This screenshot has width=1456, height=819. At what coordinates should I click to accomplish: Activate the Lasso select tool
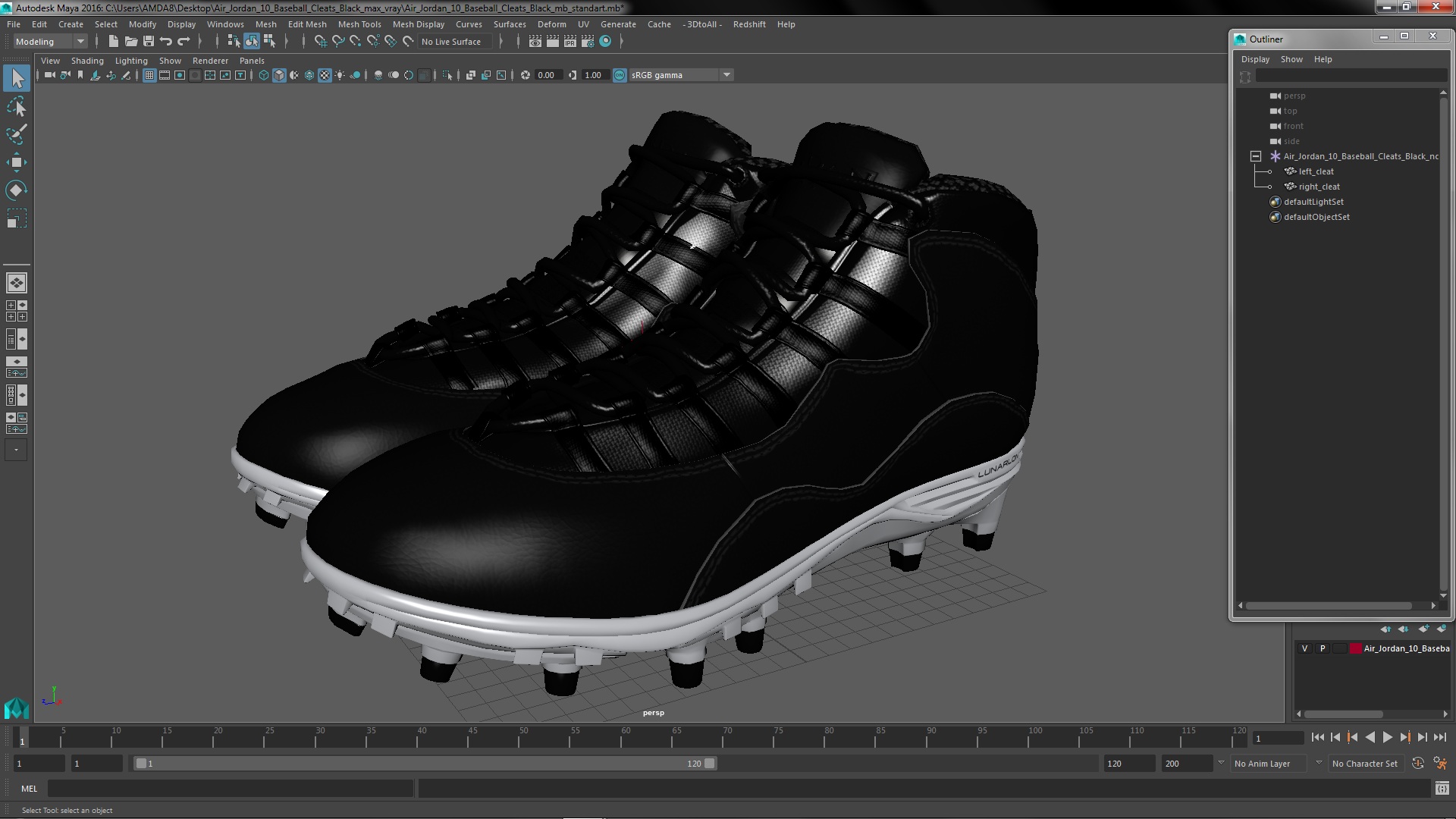pyautogui.click(x=17, y=106)
